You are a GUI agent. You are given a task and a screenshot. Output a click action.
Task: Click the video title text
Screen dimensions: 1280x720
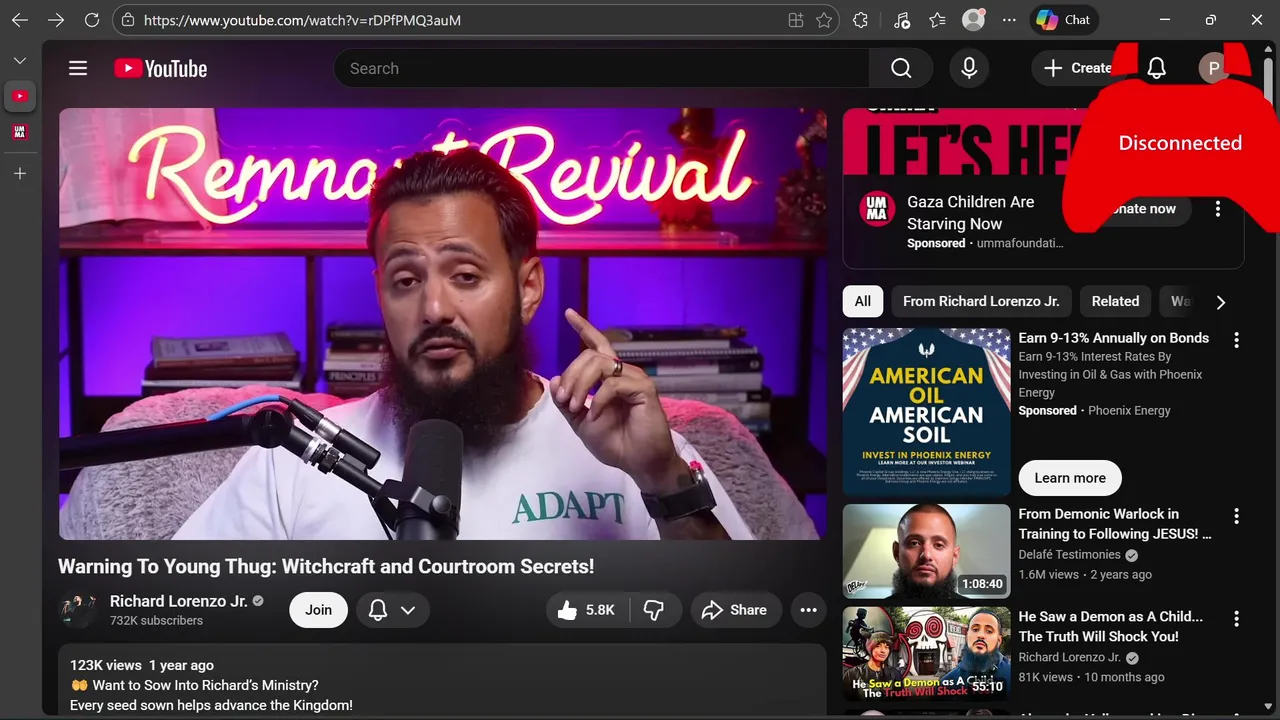326,566
